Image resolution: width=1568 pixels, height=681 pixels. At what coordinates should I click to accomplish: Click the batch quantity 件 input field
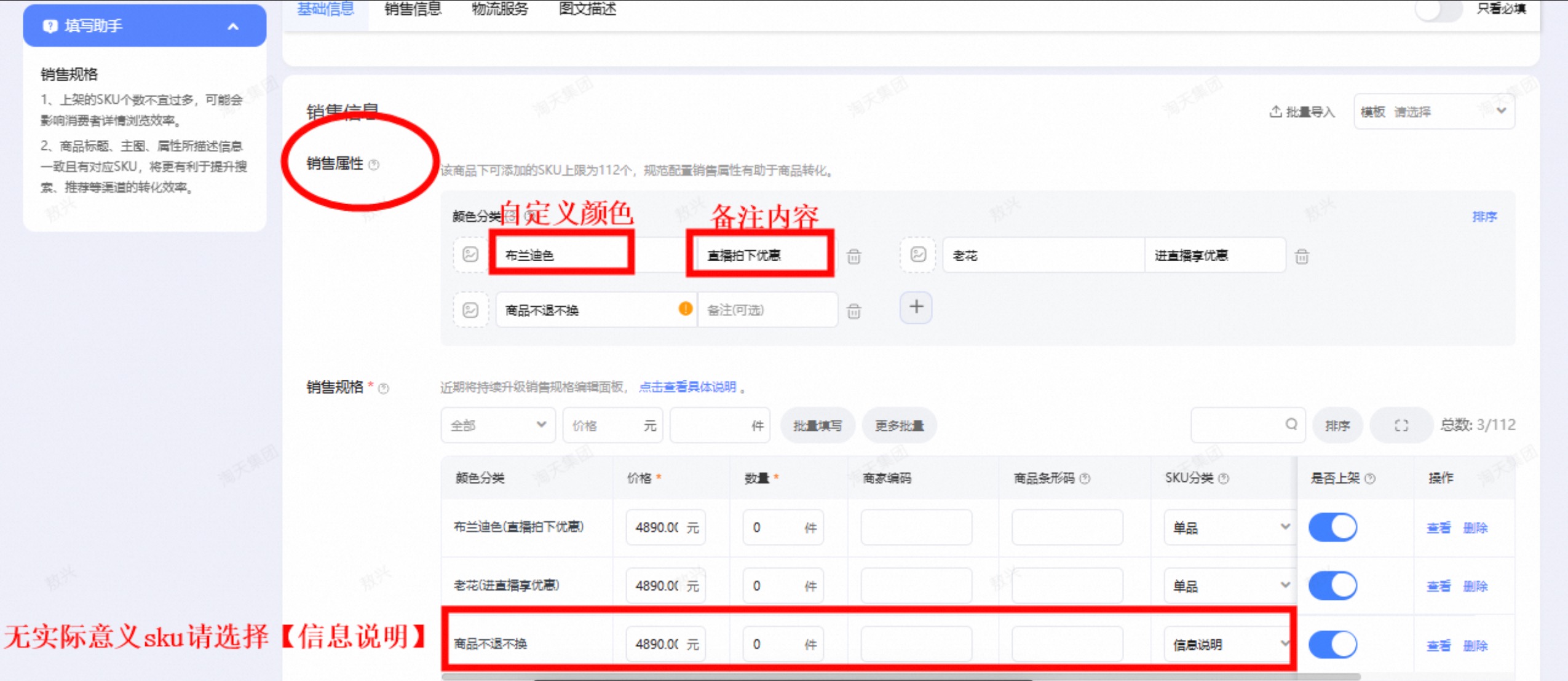(x=720, y=425)
